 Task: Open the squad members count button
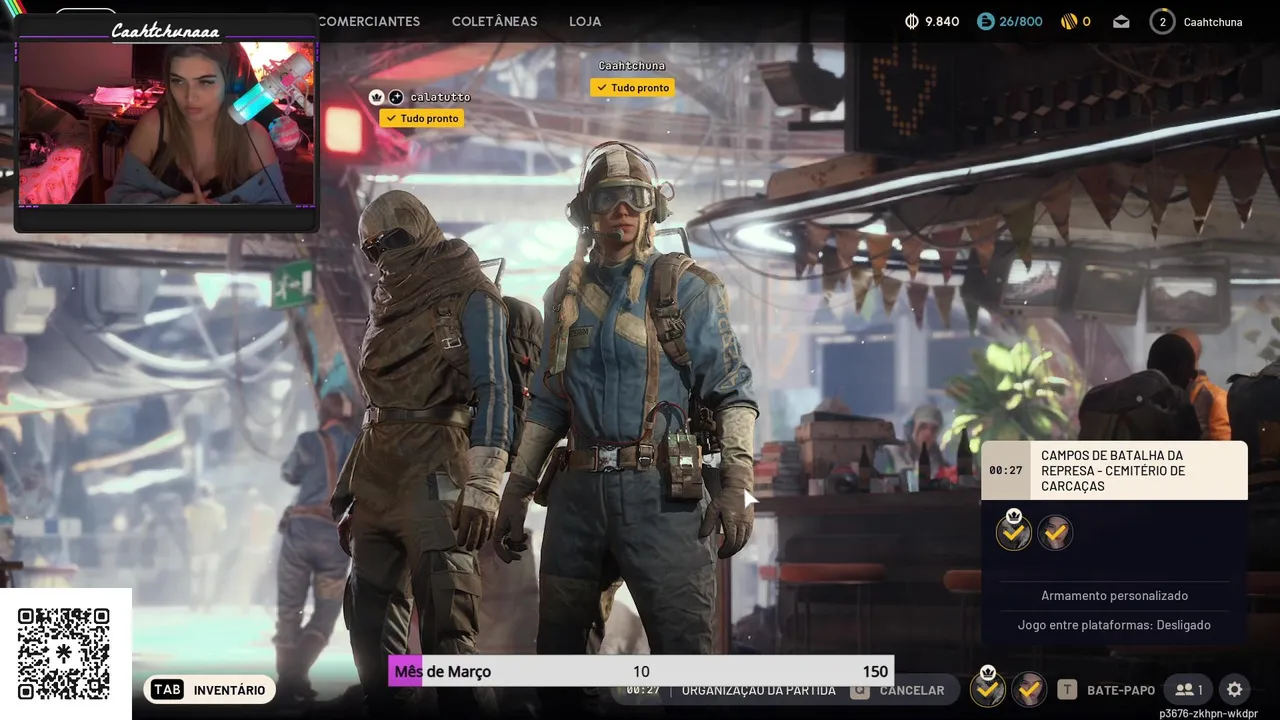pos(1189,690)
